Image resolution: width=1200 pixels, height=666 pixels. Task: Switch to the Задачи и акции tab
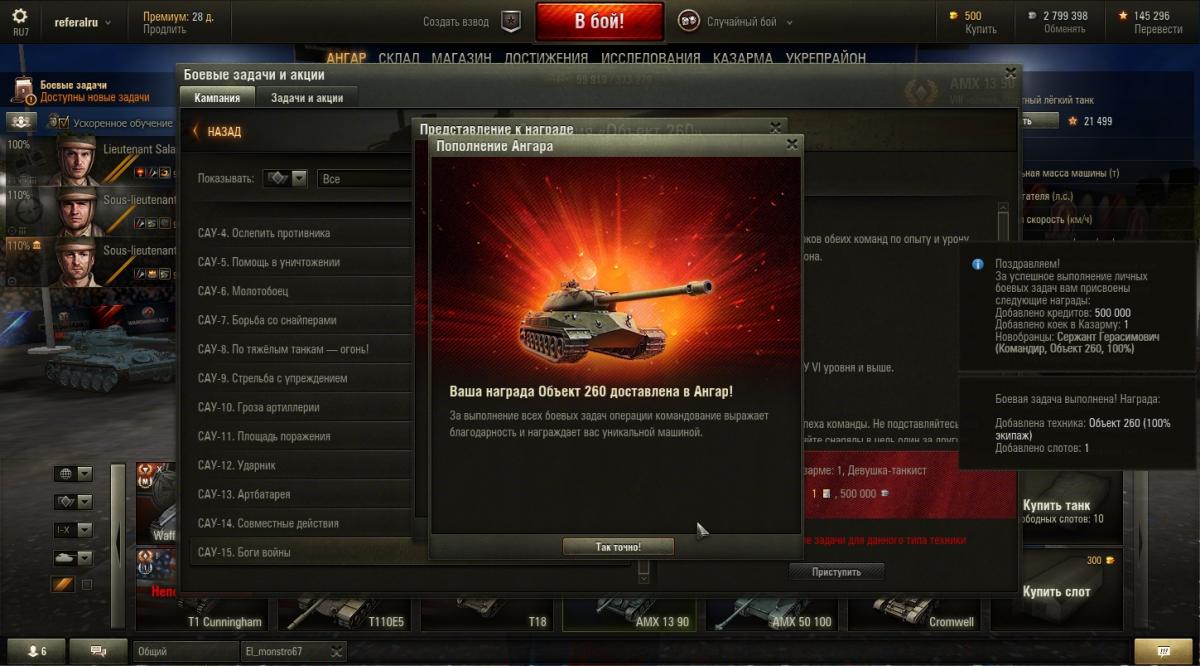tap(307, 98)
